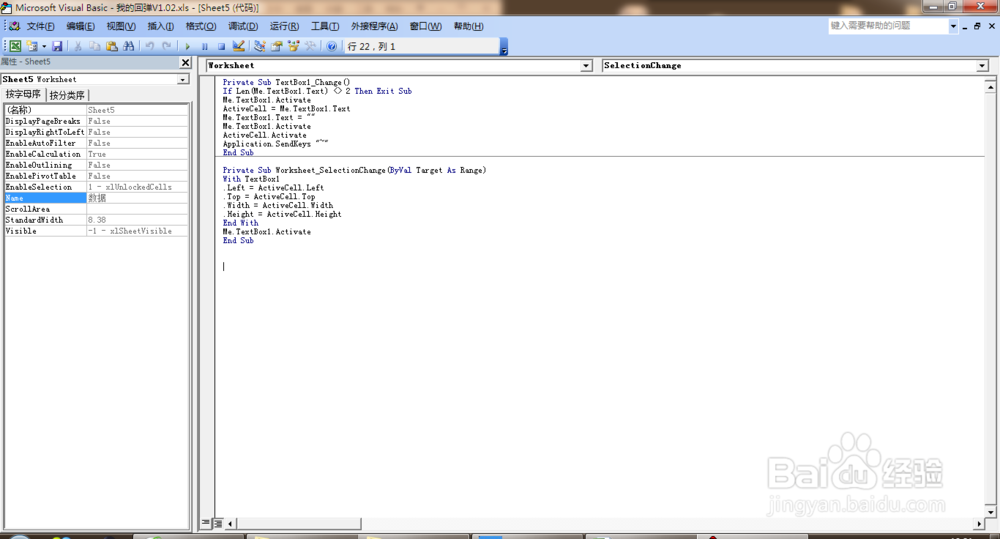This screenshot has height=539, width=1000.
Task: Open the Toolbox icon
Action: pyautogui.click(x=310, y=46)
